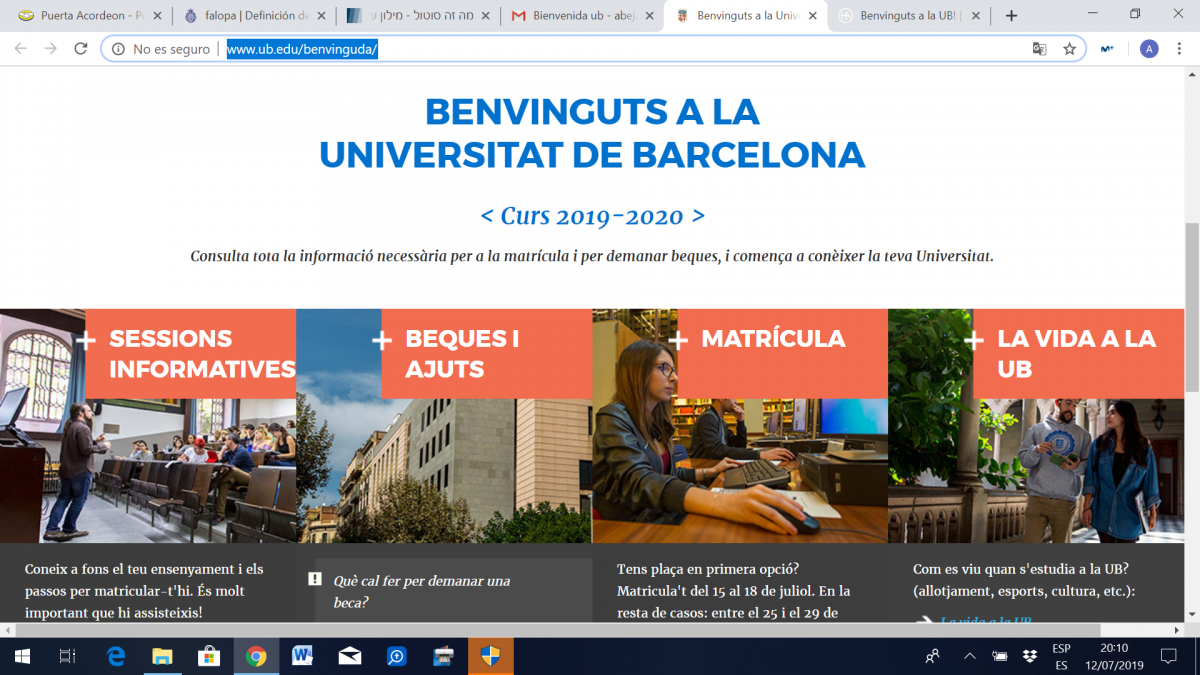The height and width of the screenshot is (675, 1200).
Task: Select the active Benvinguts a la Univ tab
Action: tap(744, 16)
